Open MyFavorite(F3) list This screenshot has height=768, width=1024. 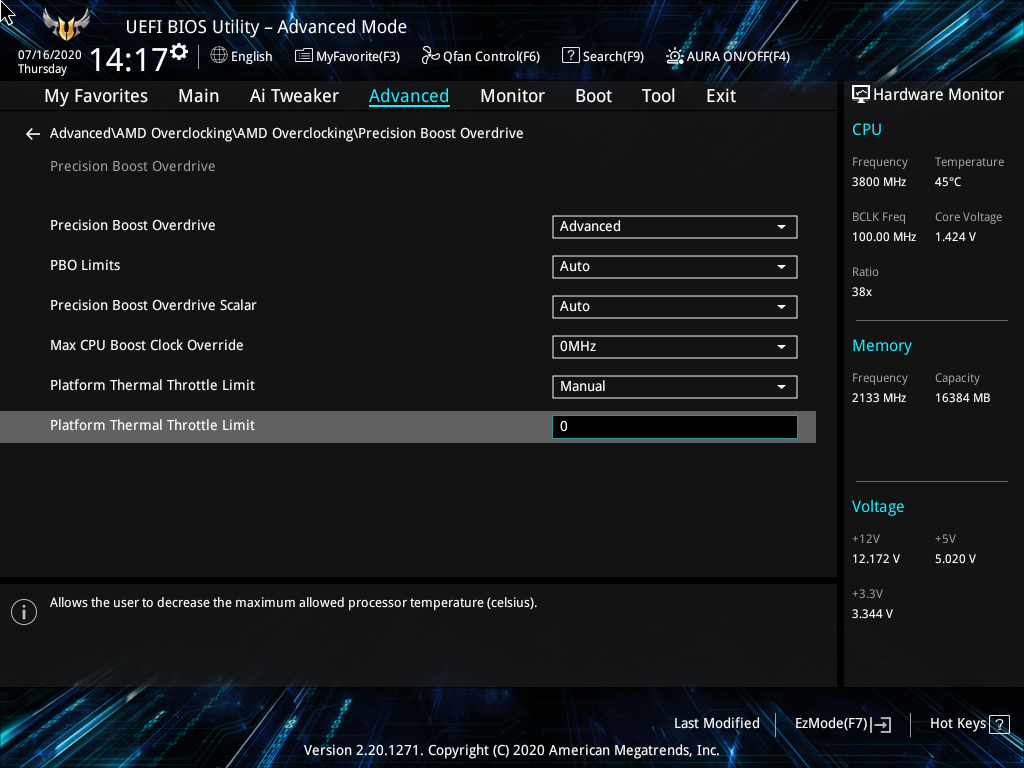[347, 56]
